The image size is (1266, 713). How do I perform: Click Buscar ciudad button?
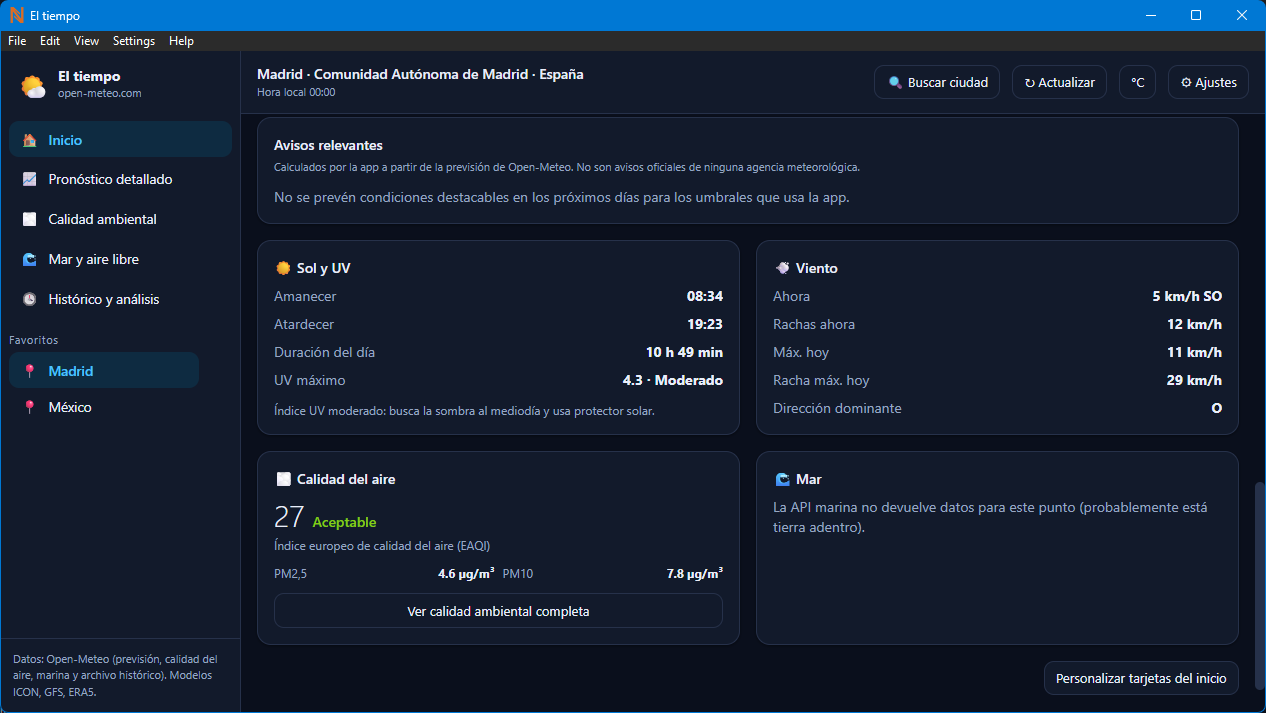point(937,82)
